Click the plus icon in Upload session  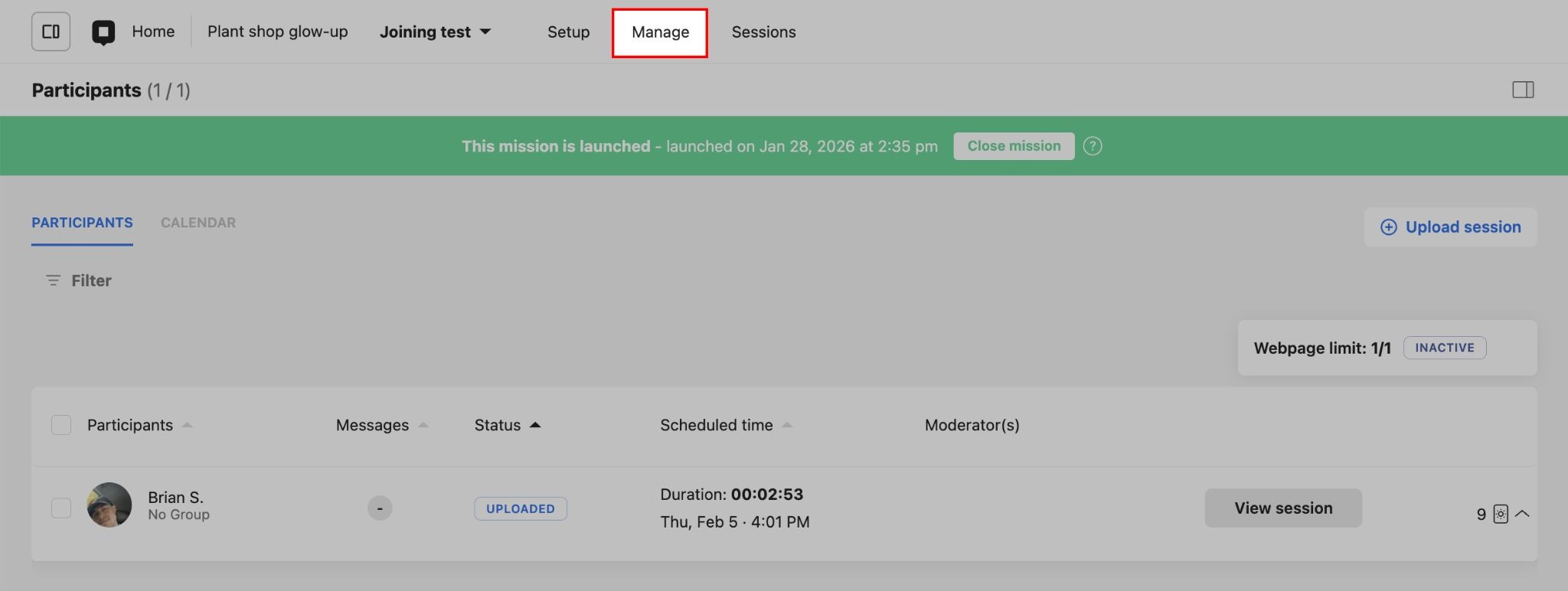[x=1388, y=227]
